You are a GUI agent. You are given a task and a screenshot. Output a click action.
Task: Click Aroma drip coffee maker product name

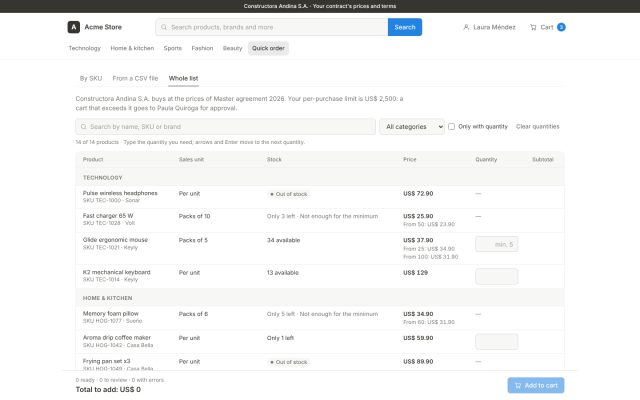[117, 338]
